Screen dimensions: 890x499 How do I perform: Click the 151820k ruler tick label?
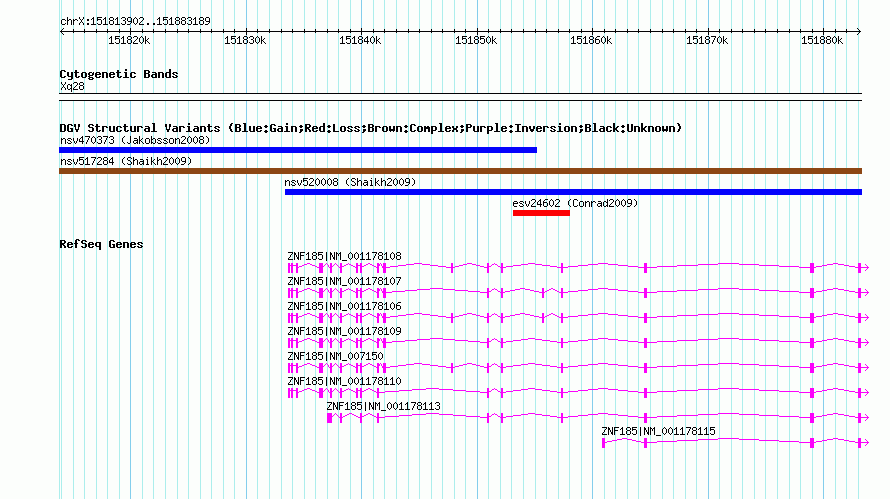pos(129,40)
